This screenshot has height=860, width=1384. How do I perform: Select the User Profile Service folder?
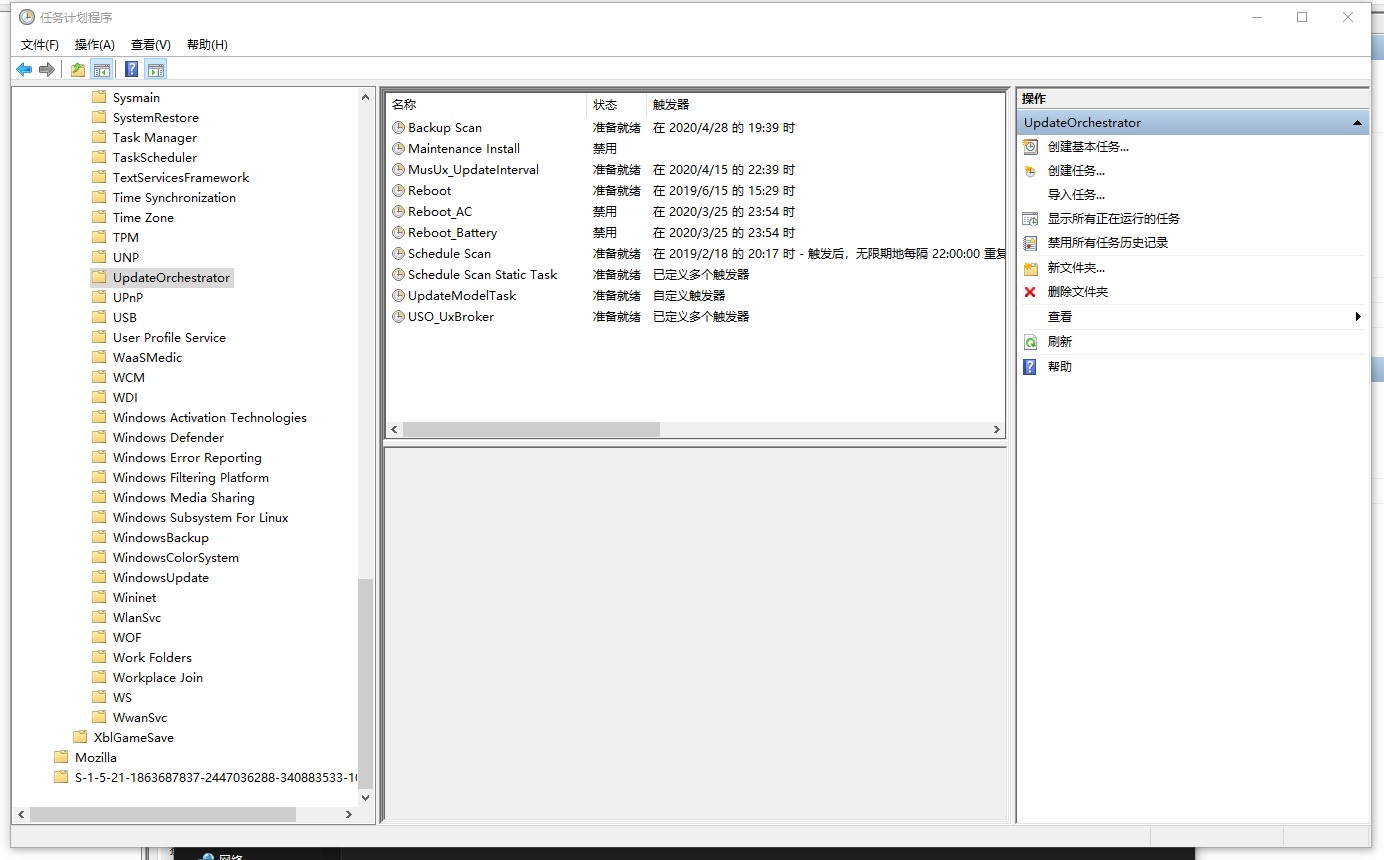click(x=169, y=337)
